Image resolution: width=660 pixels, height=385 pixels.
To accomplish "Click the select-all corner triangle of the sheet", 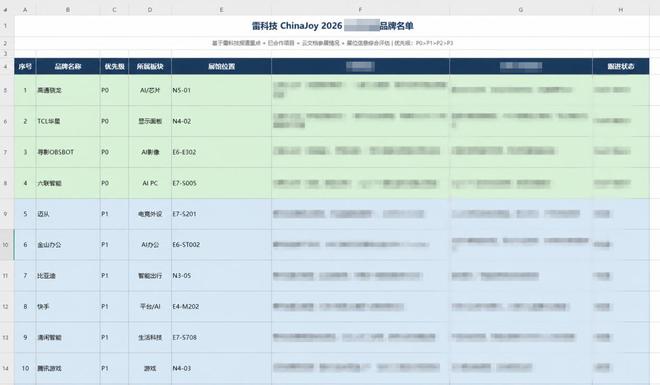I will click(6, 10).
